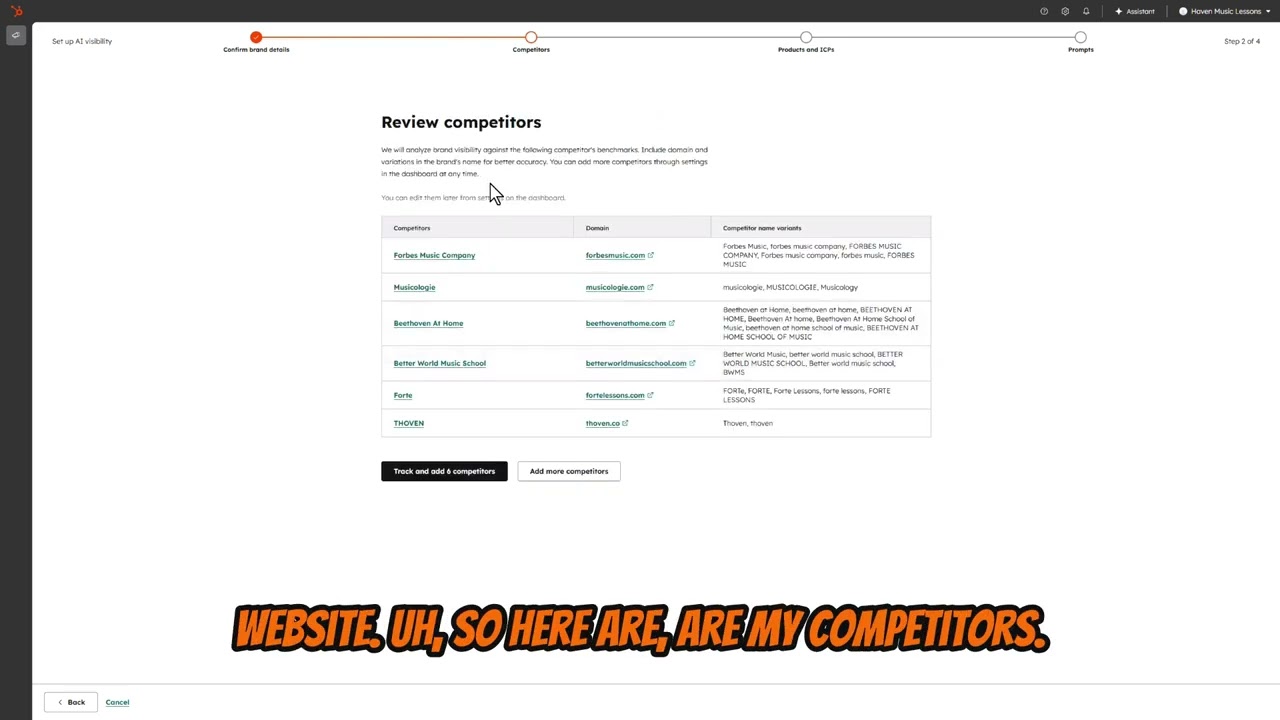Visit musicologie.com domain link
Screen dimensions: 1280x720
coord(615,287)
